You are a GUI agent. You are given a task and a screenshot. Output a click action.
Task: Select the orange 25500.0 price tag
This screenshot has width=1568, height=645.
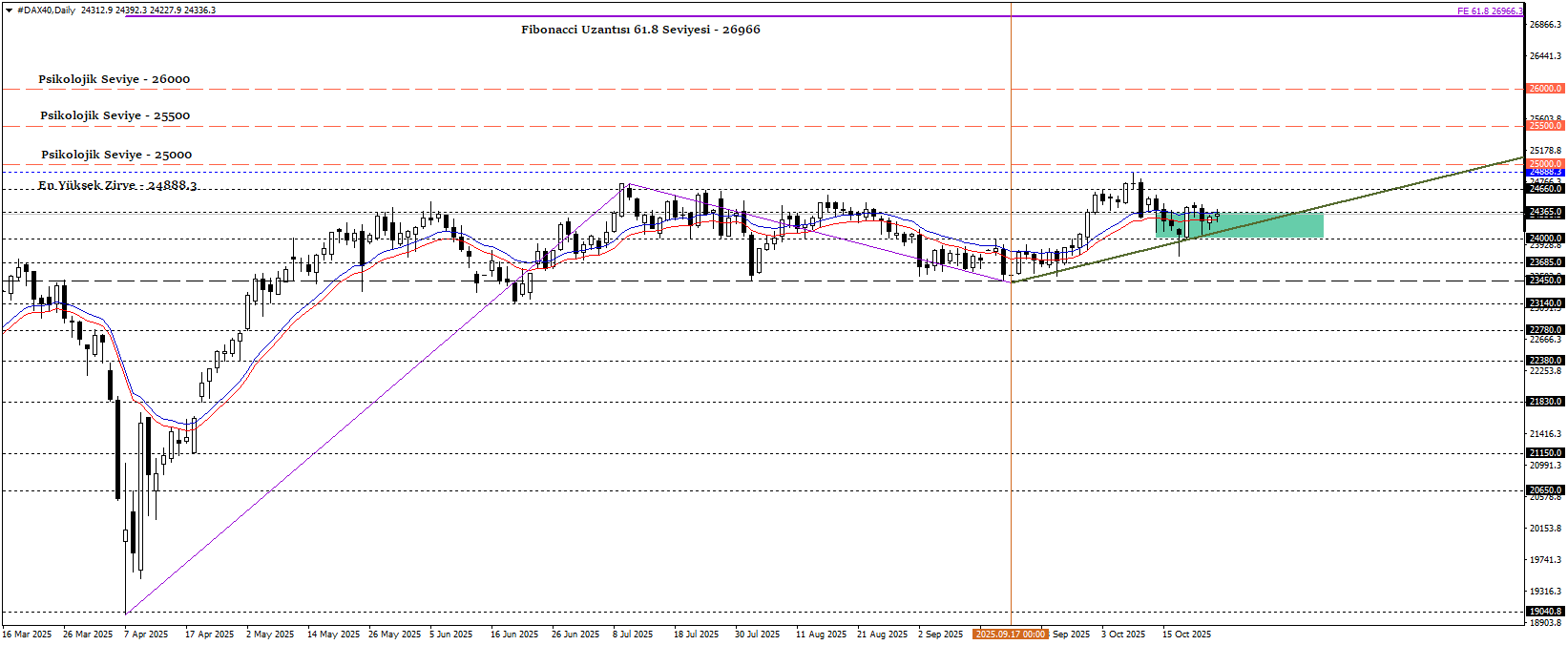click(1545, 126)
